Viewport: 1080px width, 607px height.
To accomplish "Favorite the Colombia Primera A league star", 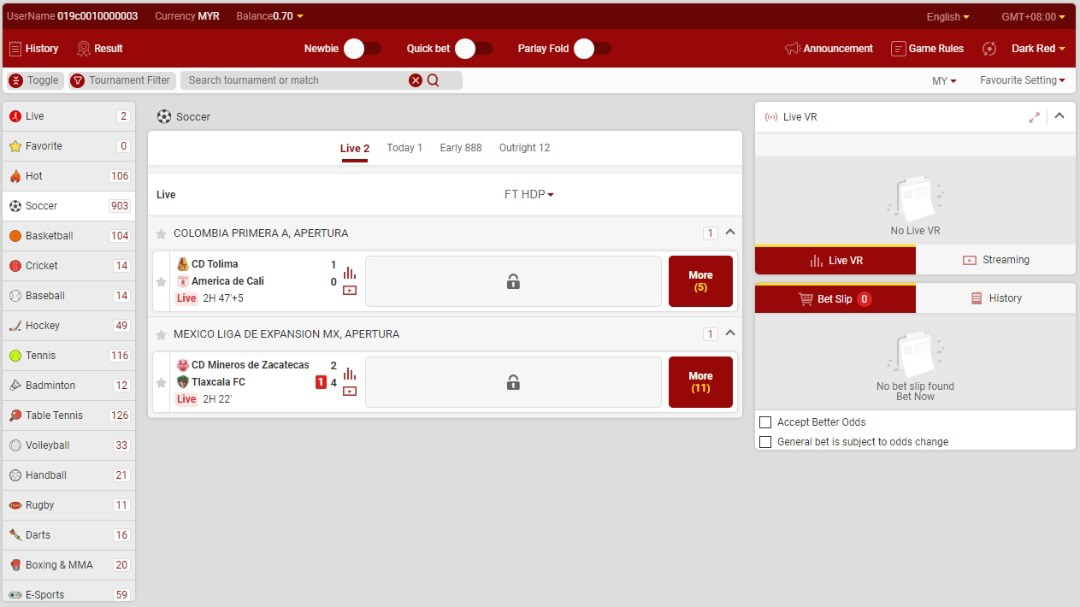I will (161, 234).
